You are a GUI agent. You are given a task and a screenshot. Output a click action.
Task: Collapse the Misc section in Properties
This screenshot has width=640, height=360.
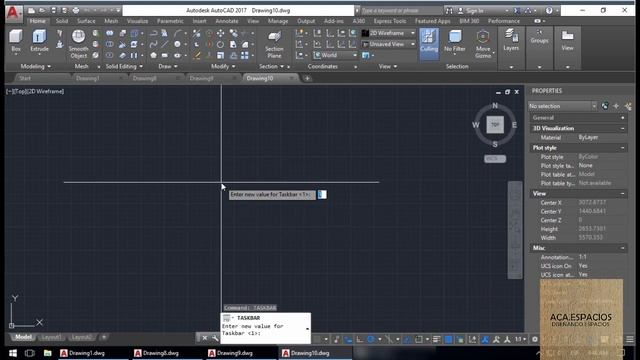pos(622,248)
